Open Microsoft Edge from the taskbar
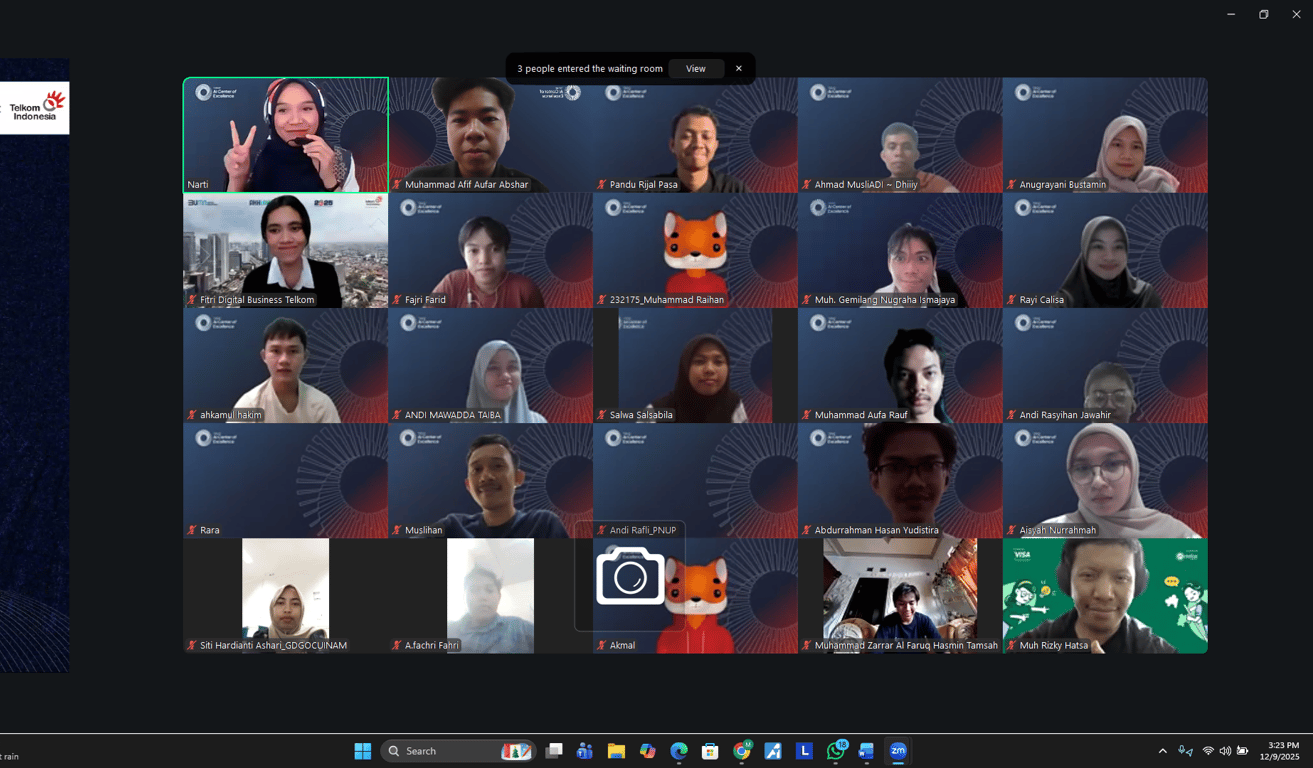This screenshot has height=768, width=1313. pos(679,751)
